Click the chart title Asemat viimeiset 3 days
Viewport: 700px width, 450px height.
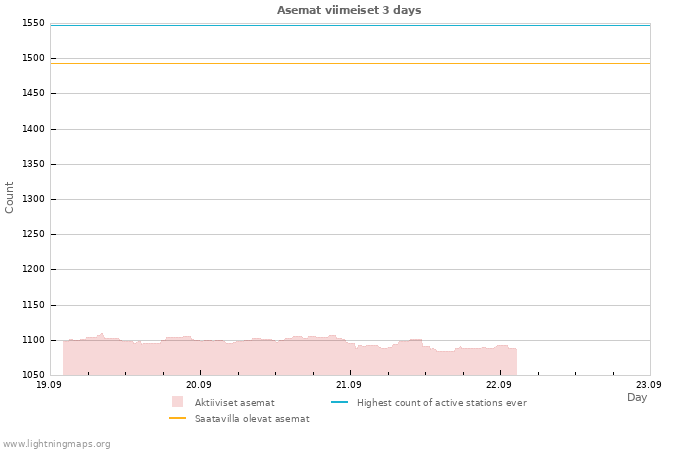coord(349,10)
